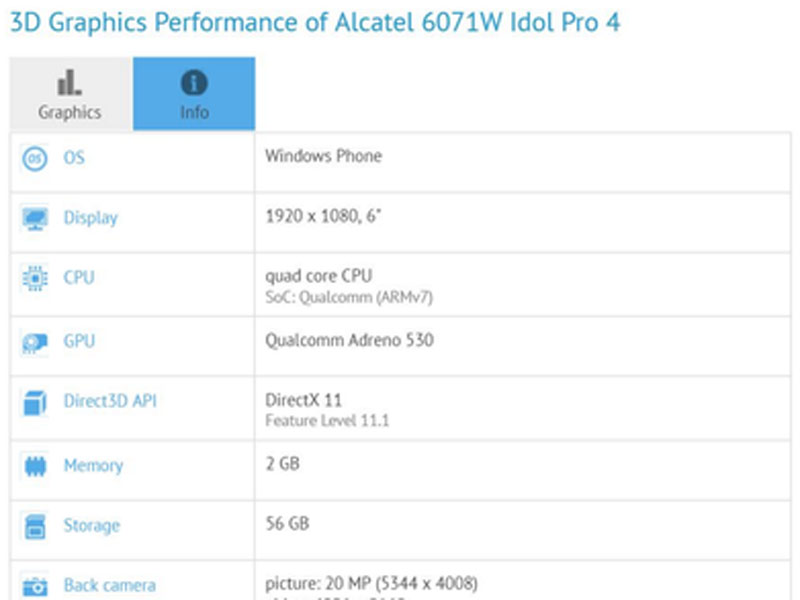This screenshot has height=600, width=800.
Task: Select the Memory label
Action: 93,466
